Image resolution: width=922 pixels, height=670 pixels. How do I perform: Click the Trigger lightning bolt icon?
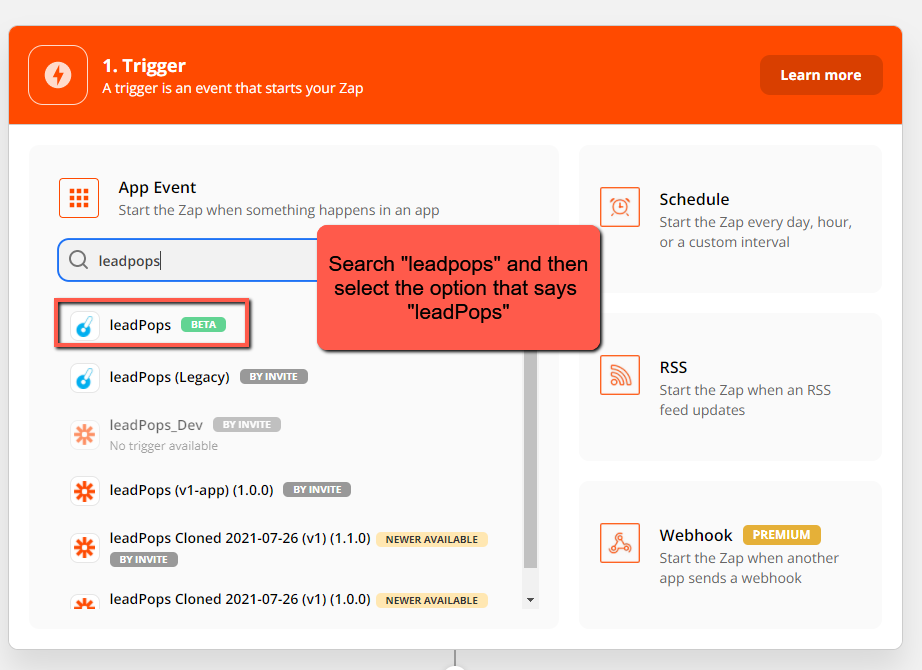(x=58, y=75)
